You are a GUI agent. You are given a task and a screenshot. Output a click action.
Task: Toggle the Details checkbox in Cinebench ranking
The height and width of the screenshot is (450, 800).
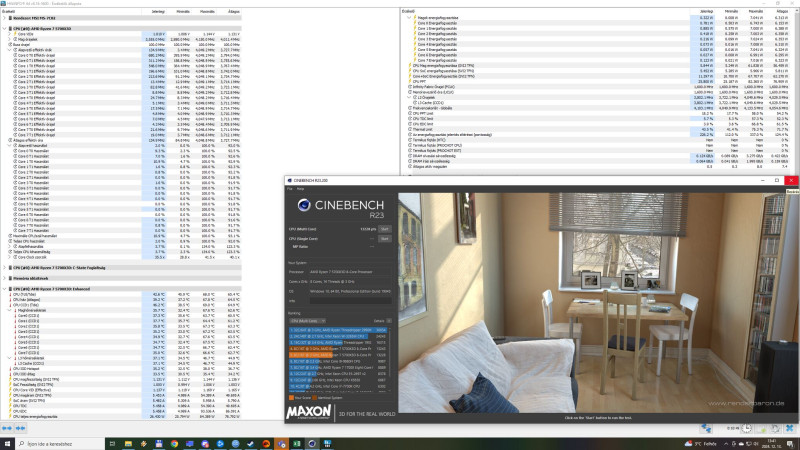(389, 321)
